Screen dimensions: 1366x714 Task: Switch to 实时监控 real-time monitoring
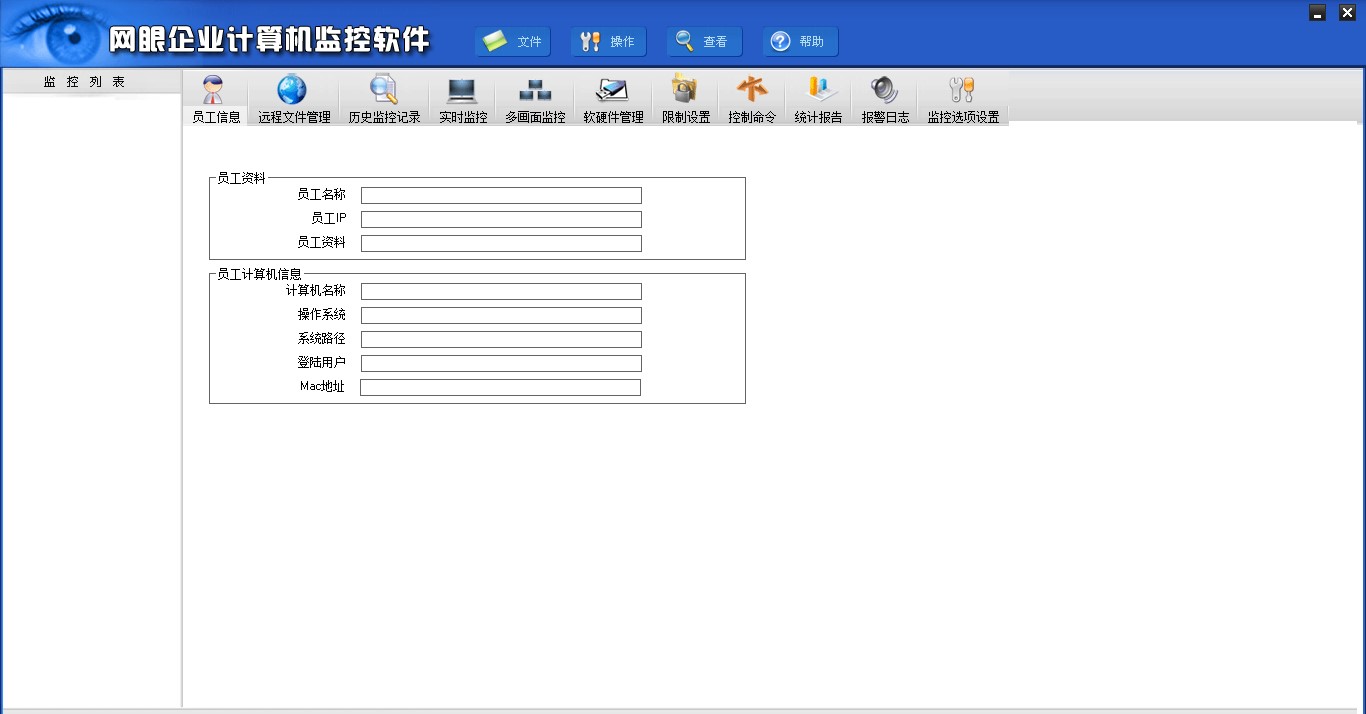coord(463,98)
